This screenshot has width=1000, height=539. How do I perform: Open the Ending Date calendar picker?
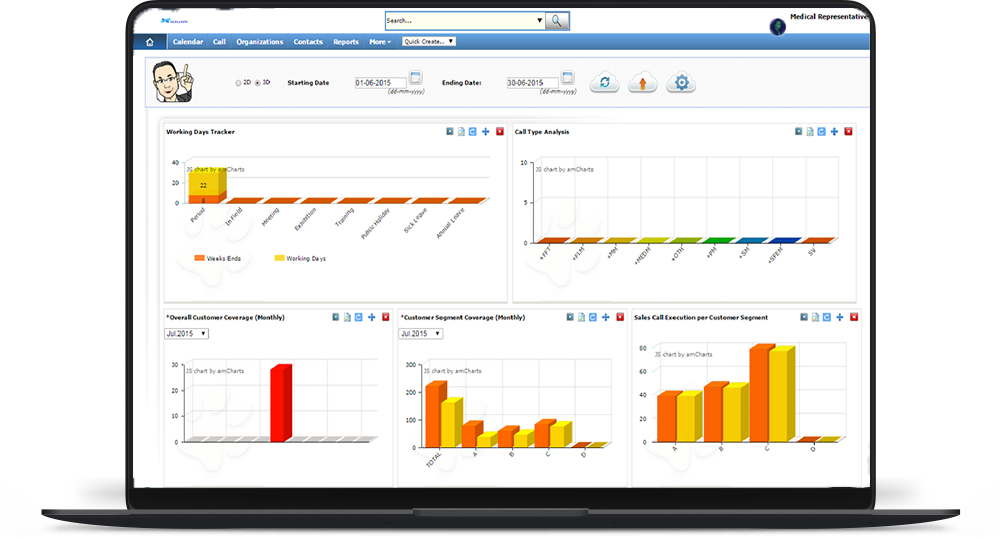[567, 78]
